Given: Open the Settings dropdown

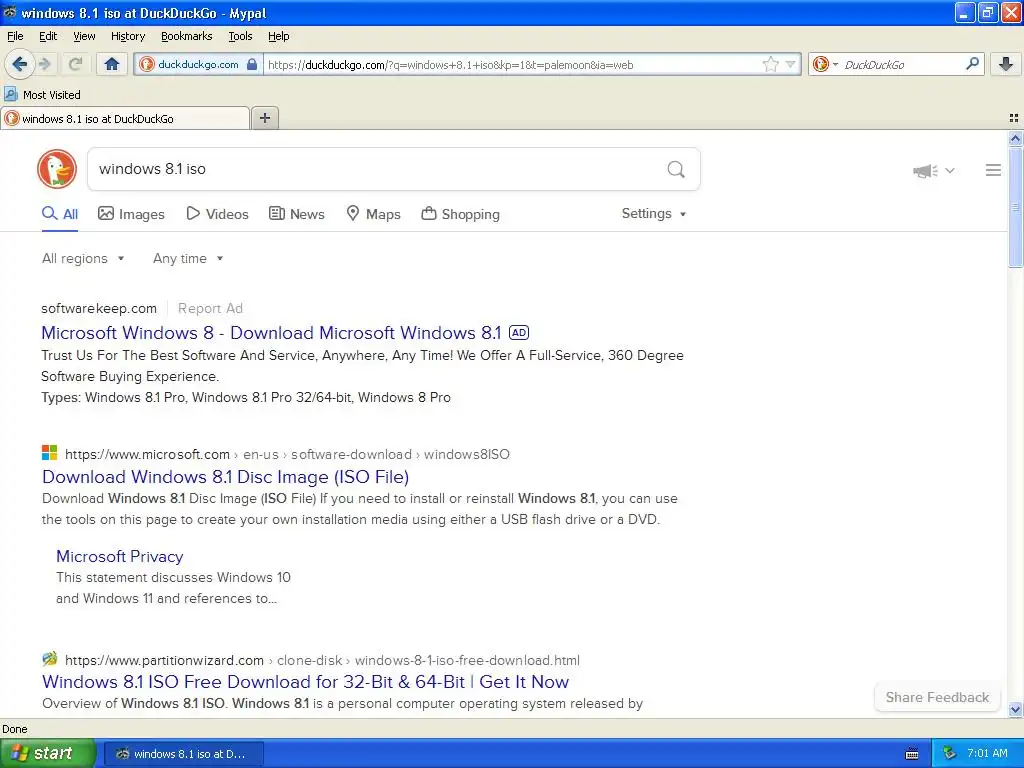Looking at the screenshot, I should [654, 214].
